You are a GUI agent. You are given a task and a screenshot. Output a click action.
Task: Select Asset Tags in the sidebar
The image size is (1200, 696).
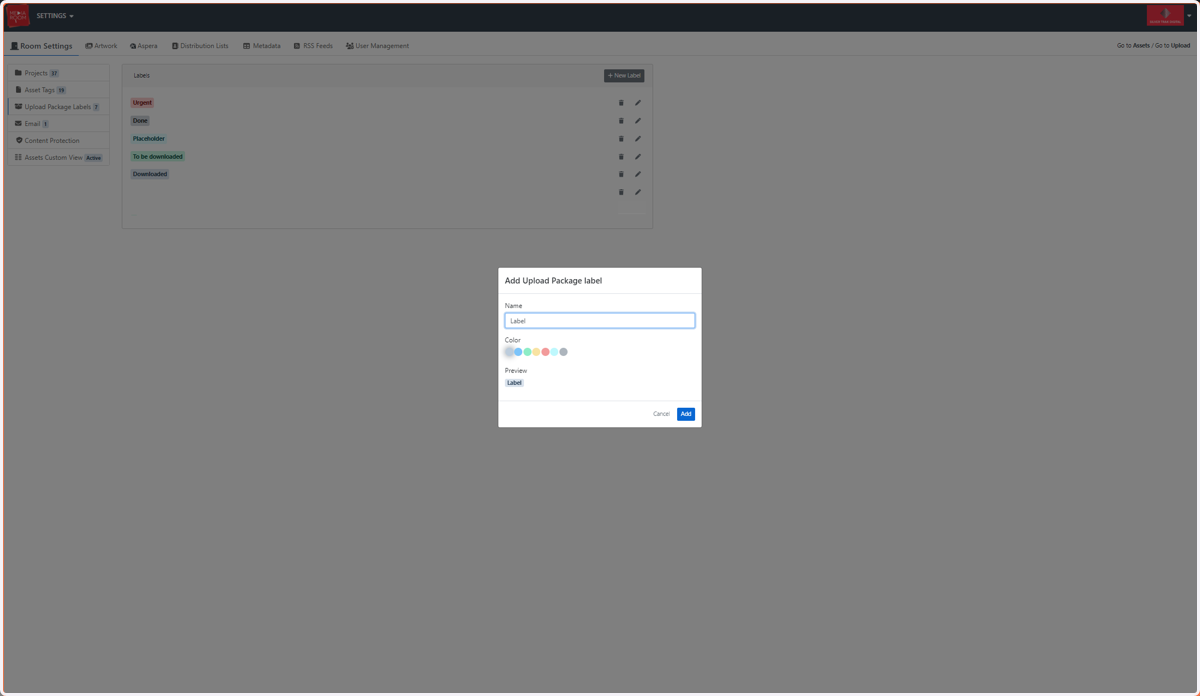[x=58, y=90]
